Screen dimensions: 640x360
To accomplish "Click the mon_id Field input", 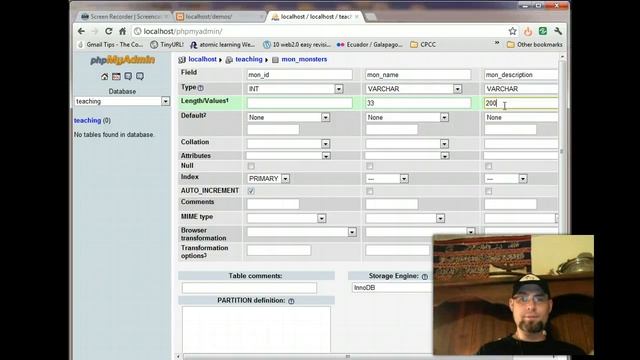I will (299, 75).
